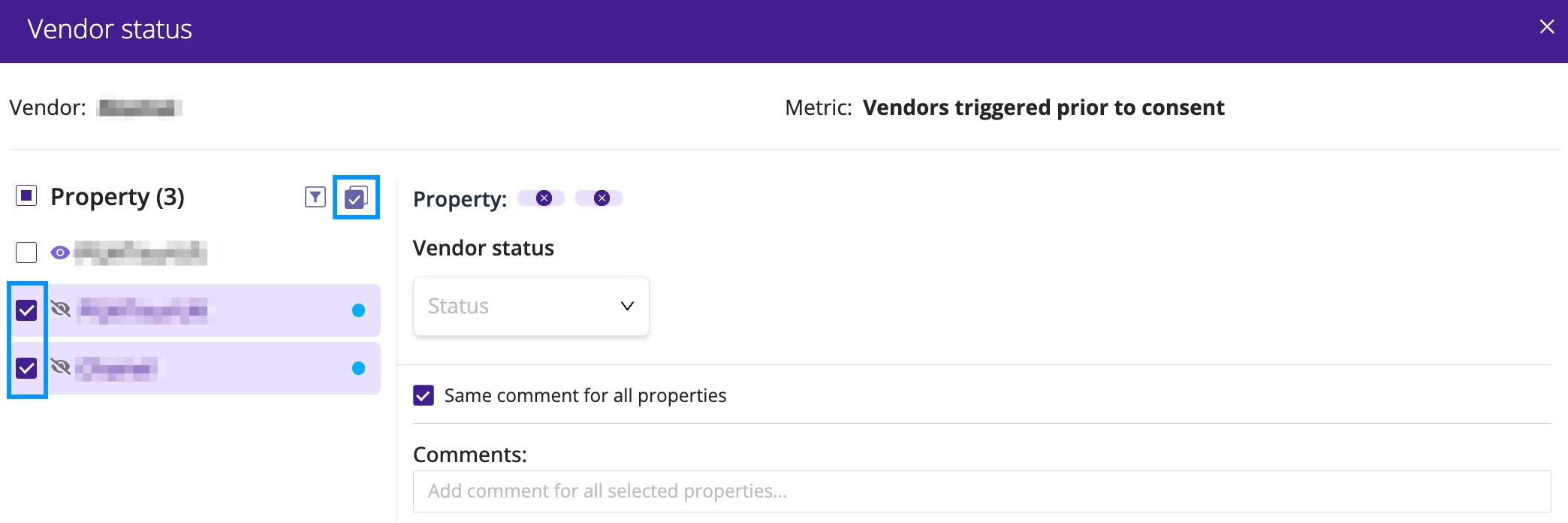Remove the first property chip next to Property label
The width and height of the screenshot is (1568, 523).
[x=543, y=198]
